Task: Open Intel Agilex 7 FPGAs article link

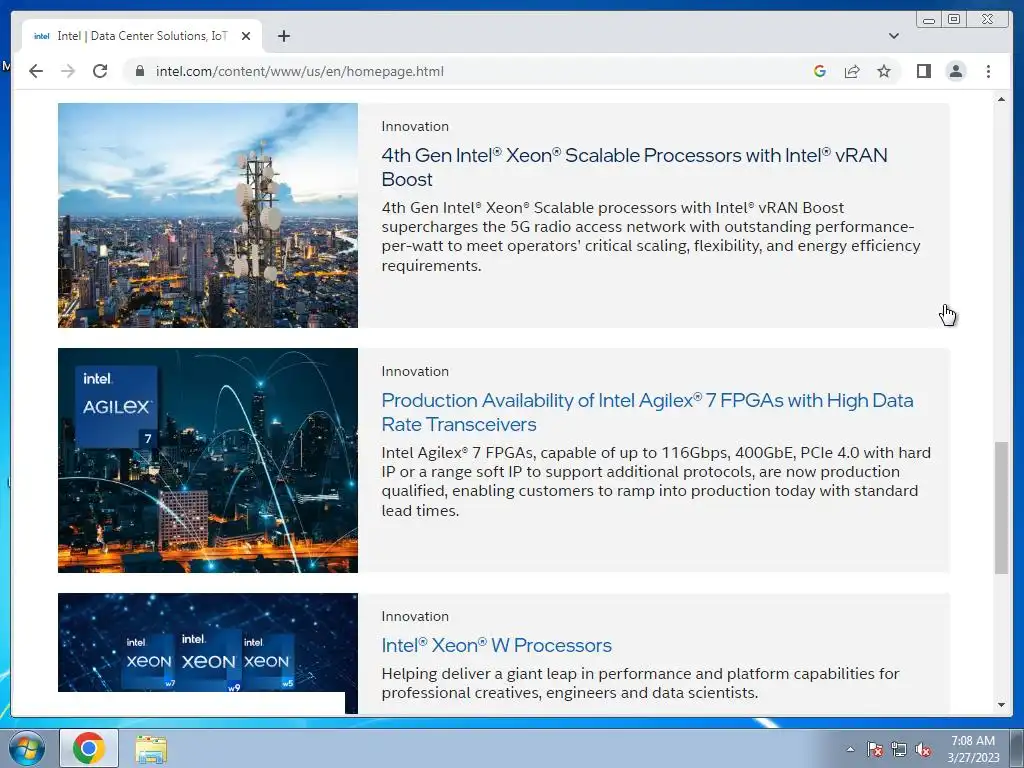Action: tap(647, 412)
